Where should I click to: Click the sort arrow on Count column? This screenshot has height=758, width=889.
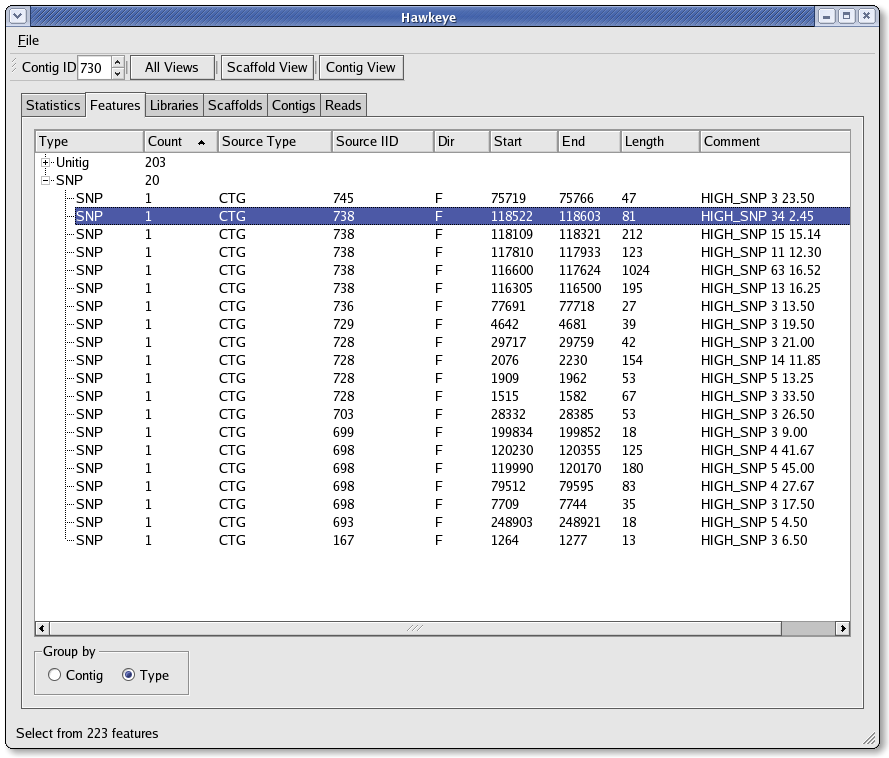click(202, 142)
